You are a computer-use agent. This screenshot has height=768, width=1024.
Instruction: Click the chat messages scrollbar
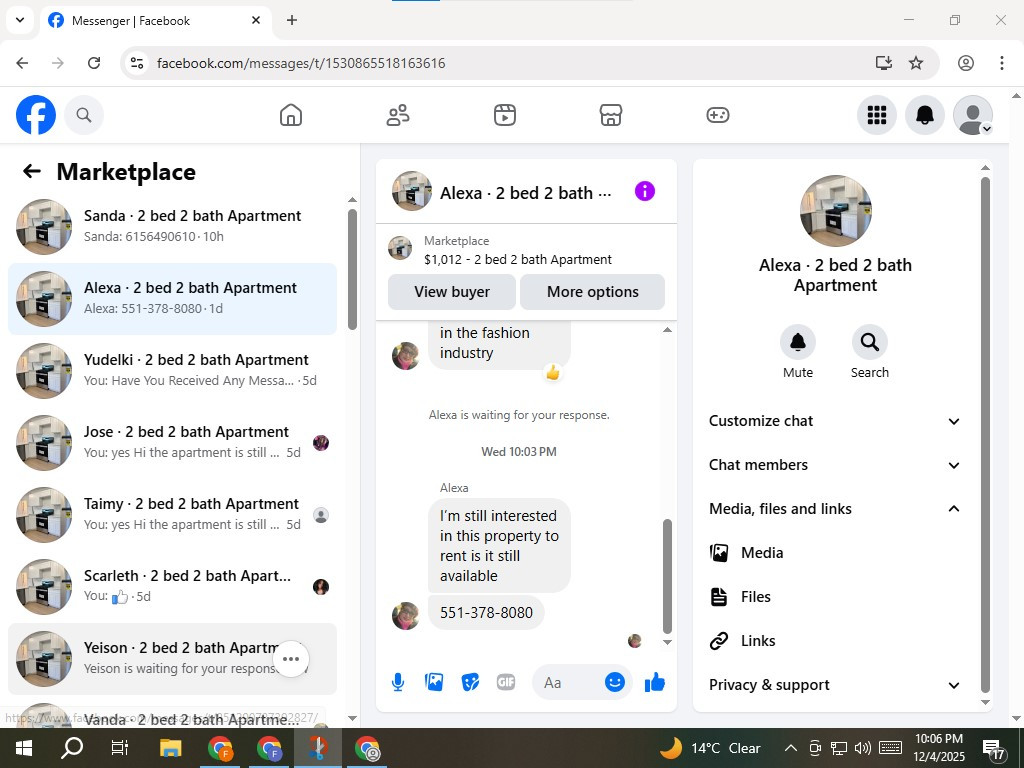(667, 576)
